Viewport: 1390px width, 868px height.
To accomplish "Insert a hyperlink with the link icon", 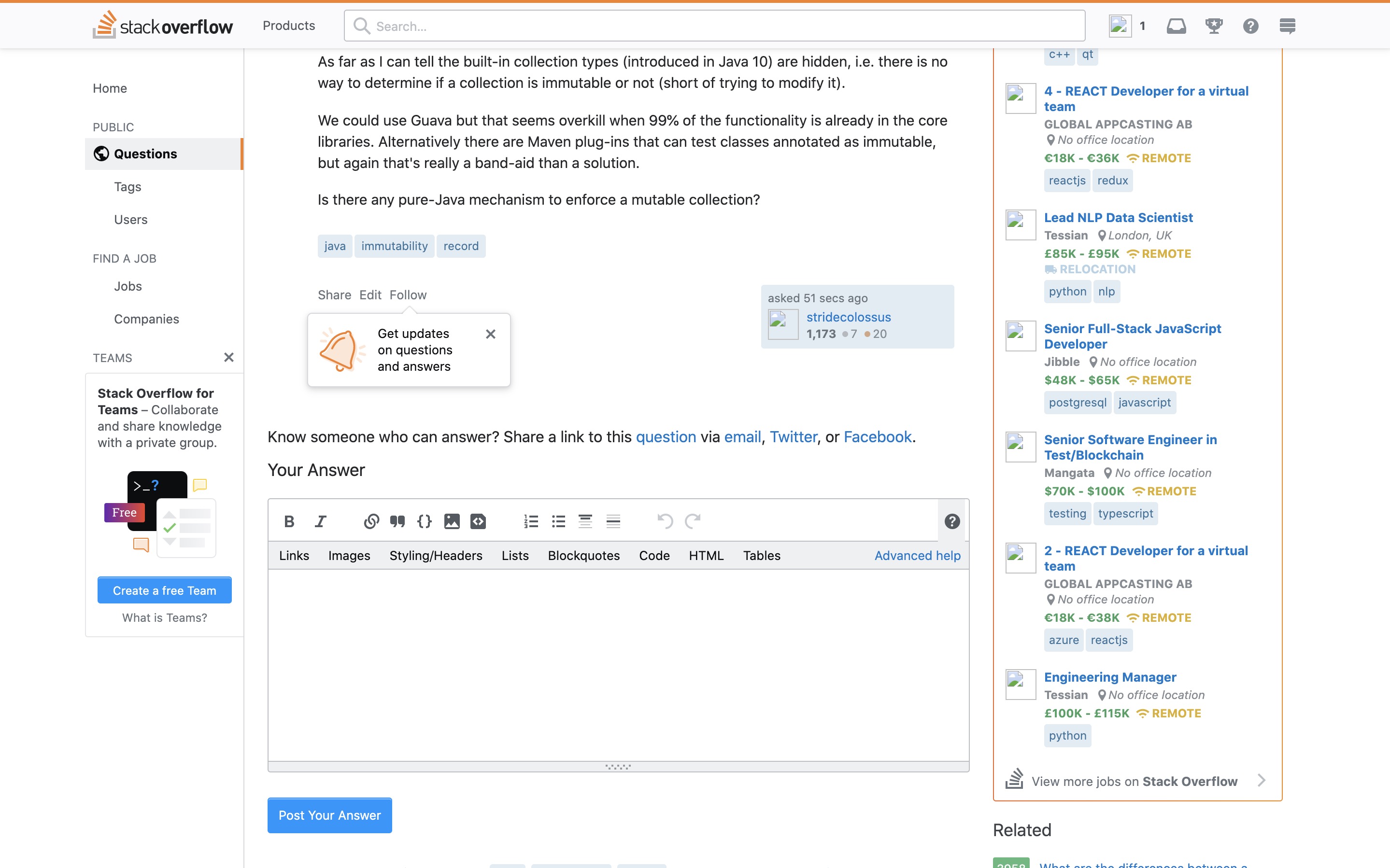I will (371, 521).
